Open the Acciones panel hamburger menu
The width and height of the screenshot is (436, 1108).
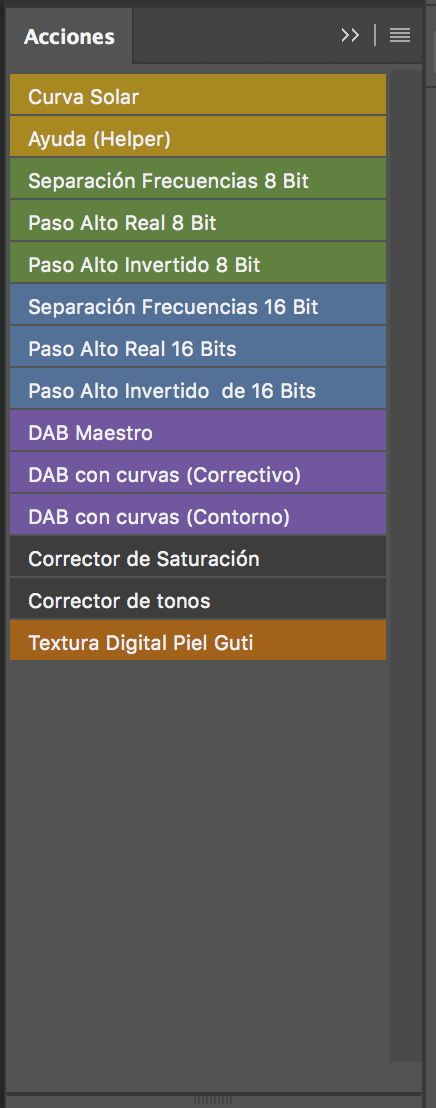click(399, 35)
